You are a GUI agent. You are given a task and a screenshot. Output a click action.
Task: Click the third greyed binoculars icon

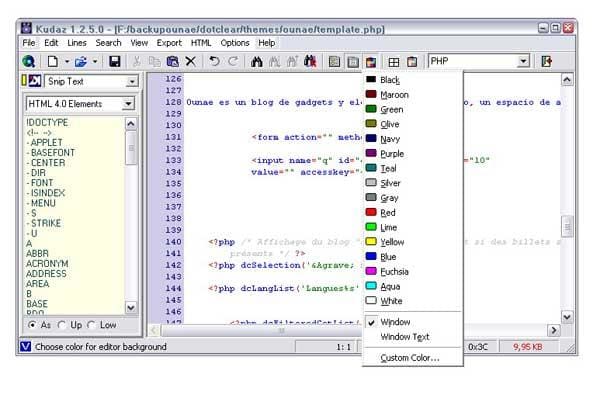[292, 61]
